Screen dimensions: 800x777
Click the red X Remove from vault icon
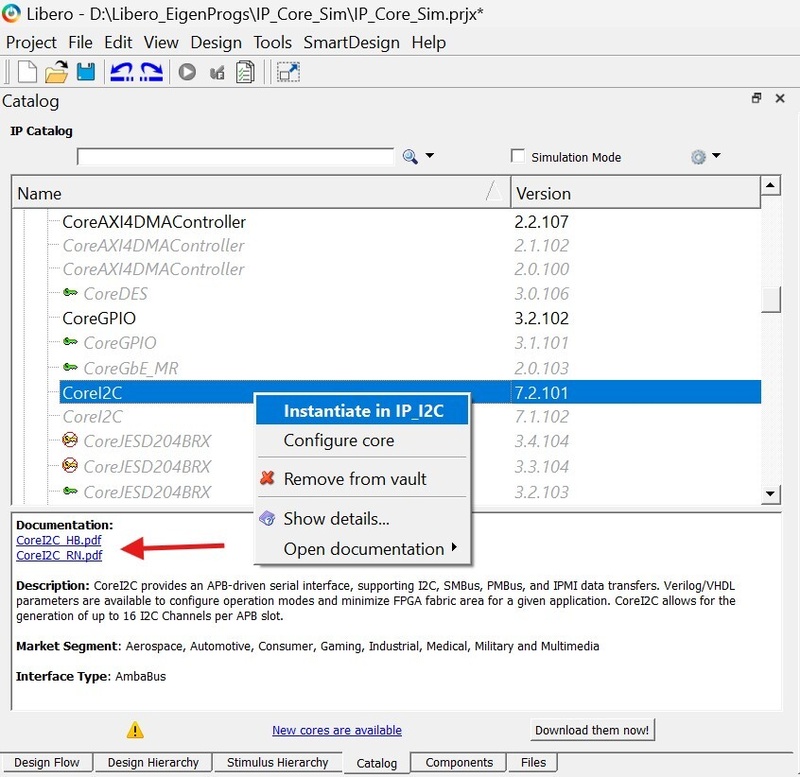tap(267, 478)
